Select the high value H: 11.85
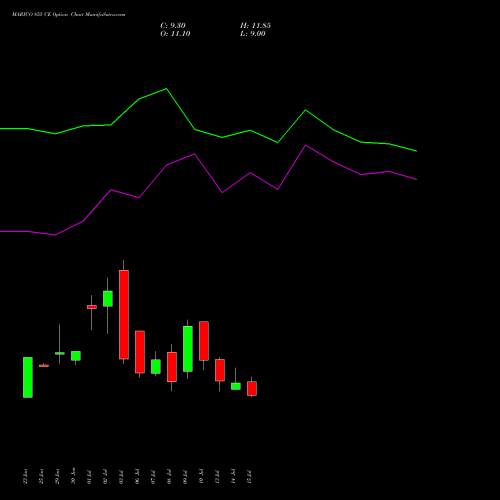 click(255, 26)
